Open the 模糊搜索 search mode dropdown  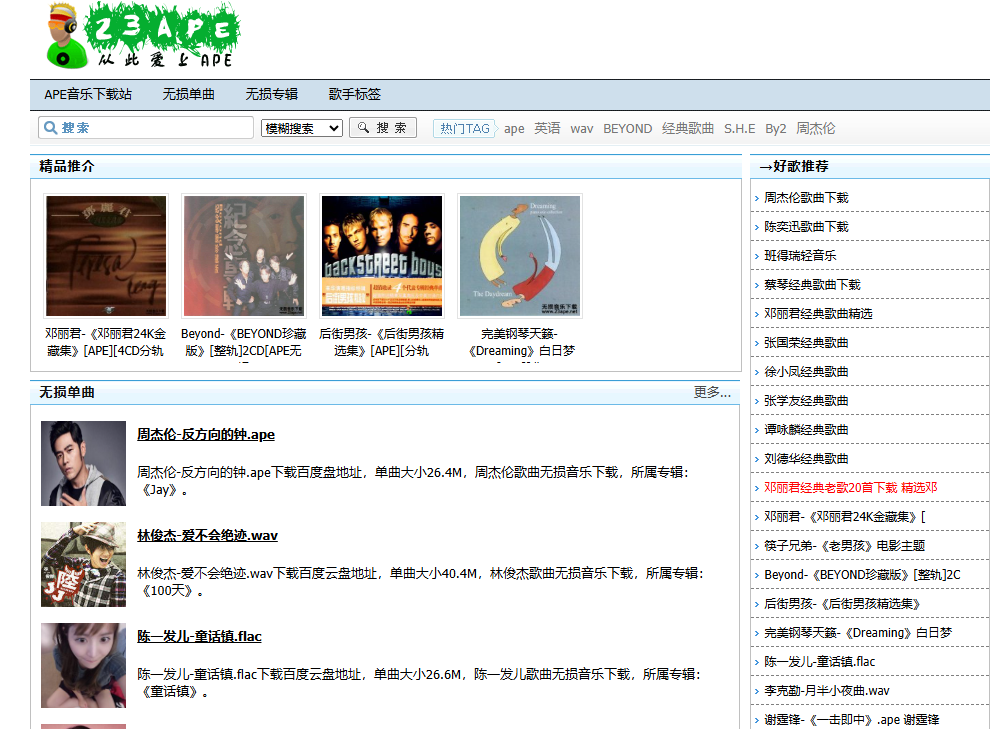301,128
